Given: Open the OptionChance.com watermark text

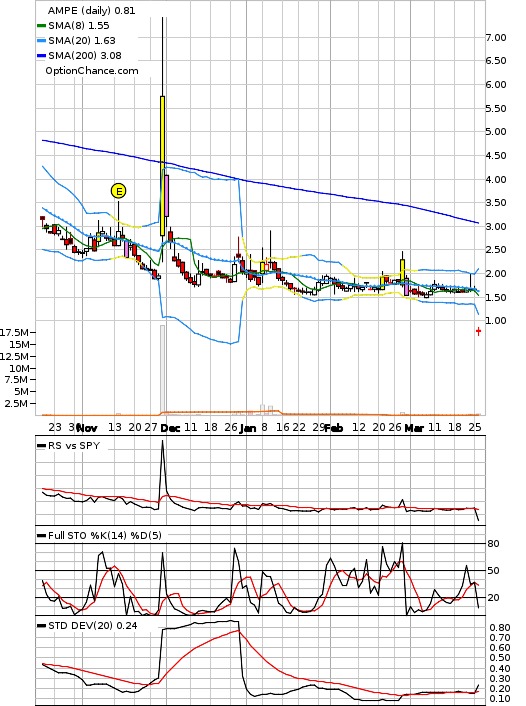Looking at the screenshot, I should [91, 71].
